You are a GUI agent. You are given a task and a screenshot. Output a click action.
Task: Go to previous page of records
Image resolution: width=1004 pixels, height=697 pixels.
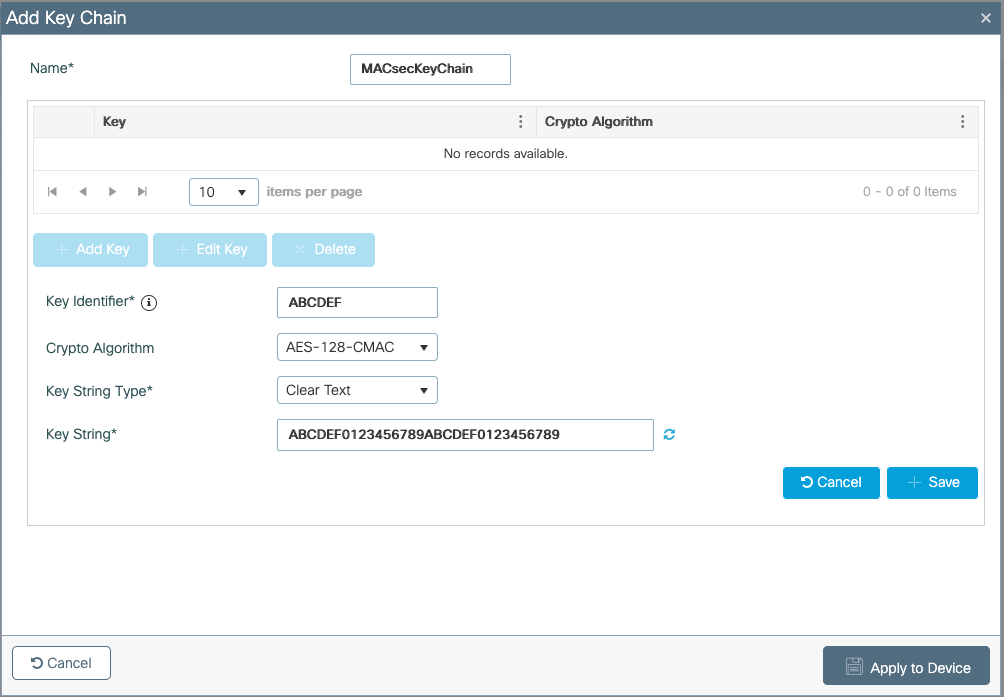pos(83,191)
